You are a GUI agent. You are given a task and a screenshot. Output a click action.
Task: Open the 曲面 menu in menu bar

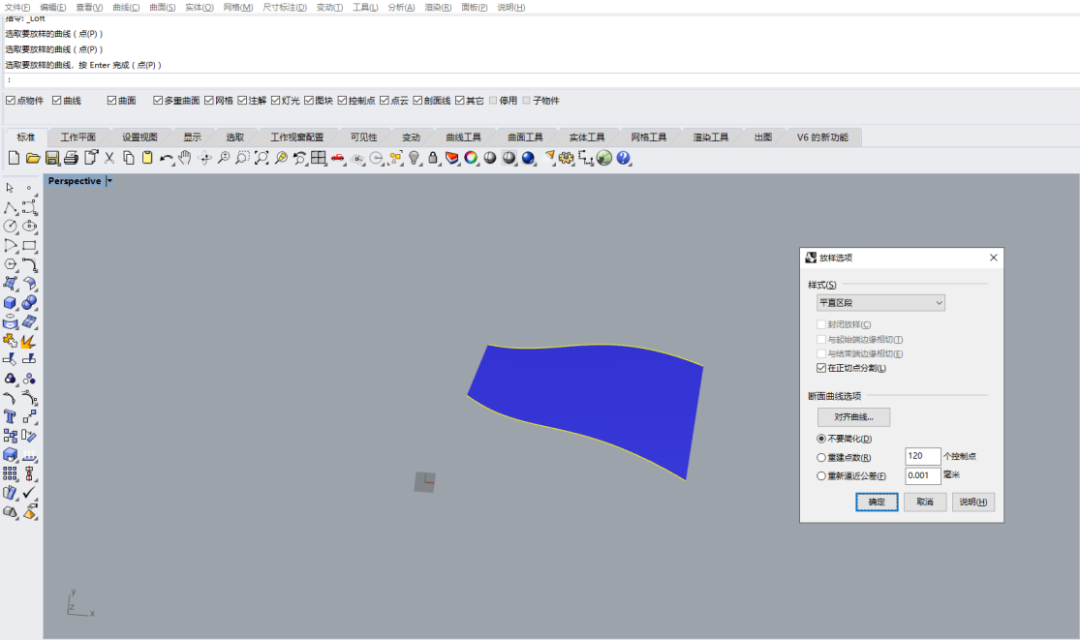pos(162,7)
